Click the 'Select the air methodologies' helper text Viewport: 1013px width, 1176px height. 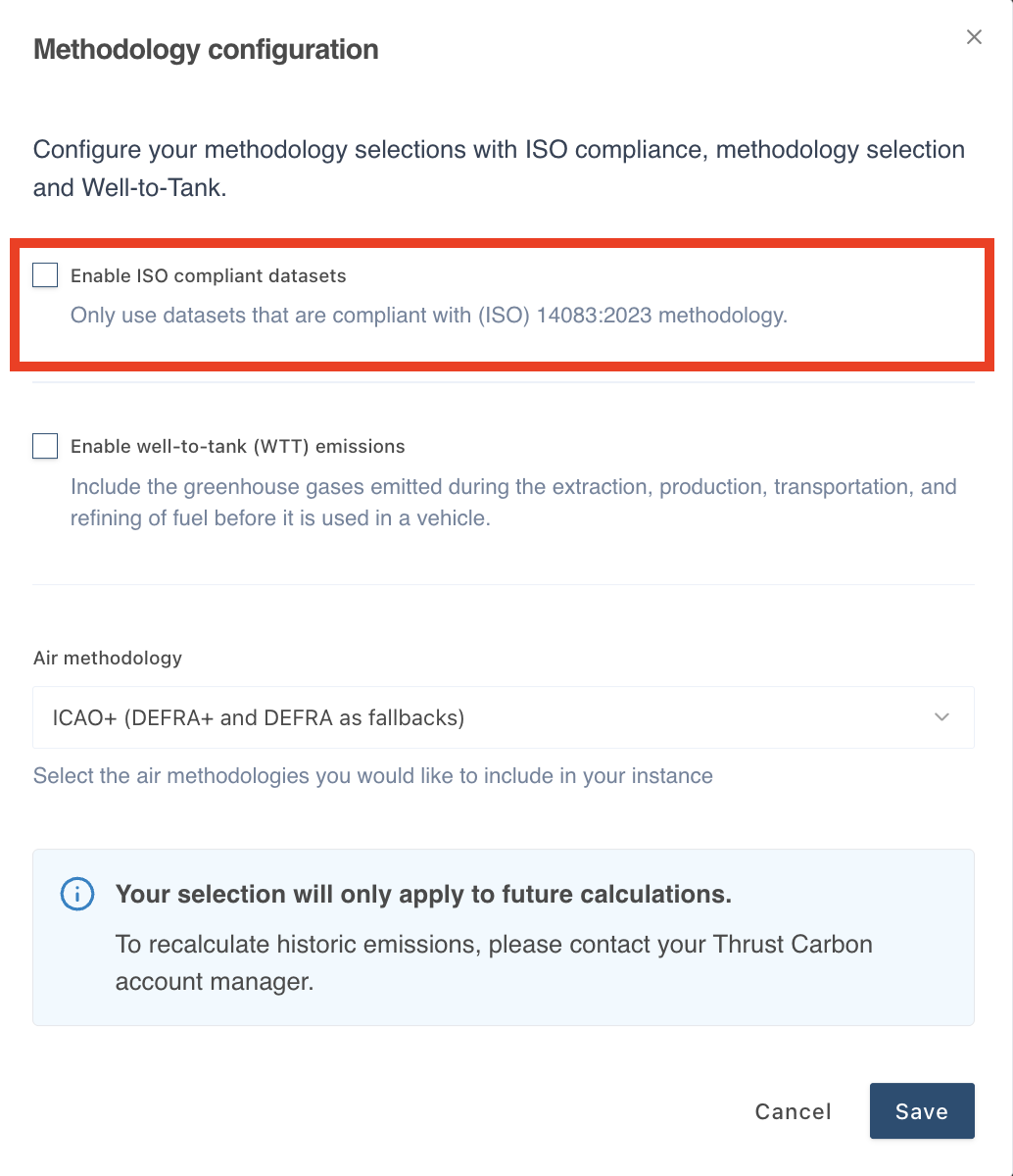(x=372, y=776)
